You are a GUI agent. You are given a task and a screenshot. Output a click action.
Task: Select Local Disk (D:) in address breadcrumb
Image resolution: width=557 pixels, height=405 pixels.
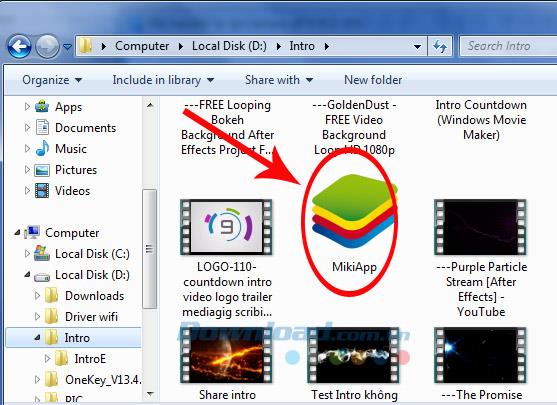(x=229, y=46)
